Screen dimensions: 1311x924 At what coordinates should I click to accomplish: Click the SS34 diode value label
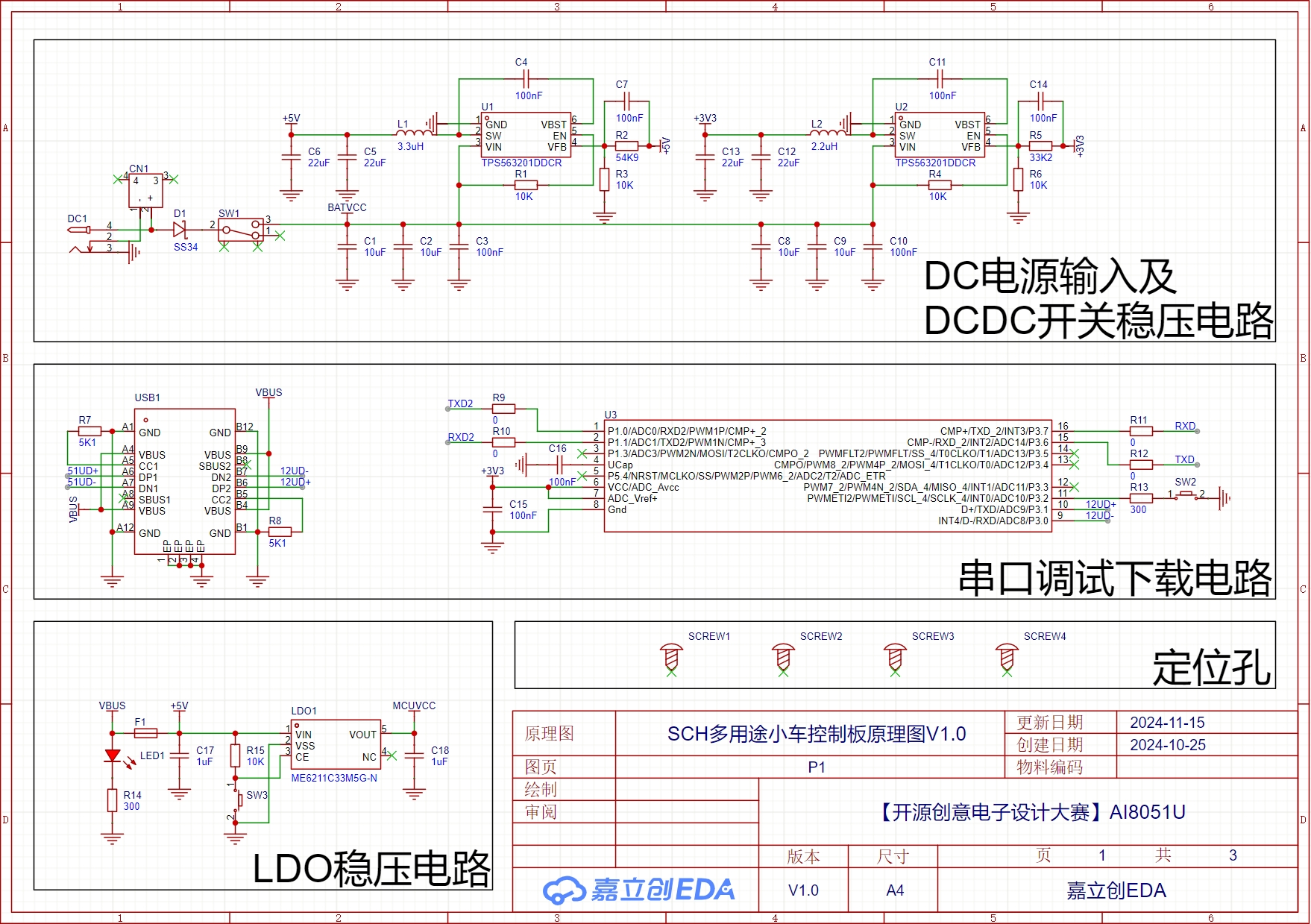pyautogui.click(x=186, y=247)
